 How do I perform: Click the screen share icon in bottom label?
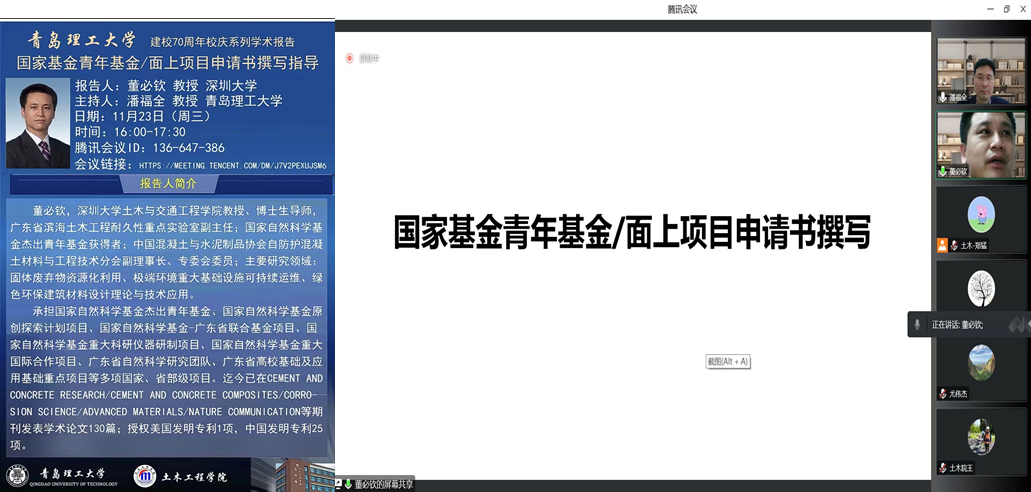346,485
